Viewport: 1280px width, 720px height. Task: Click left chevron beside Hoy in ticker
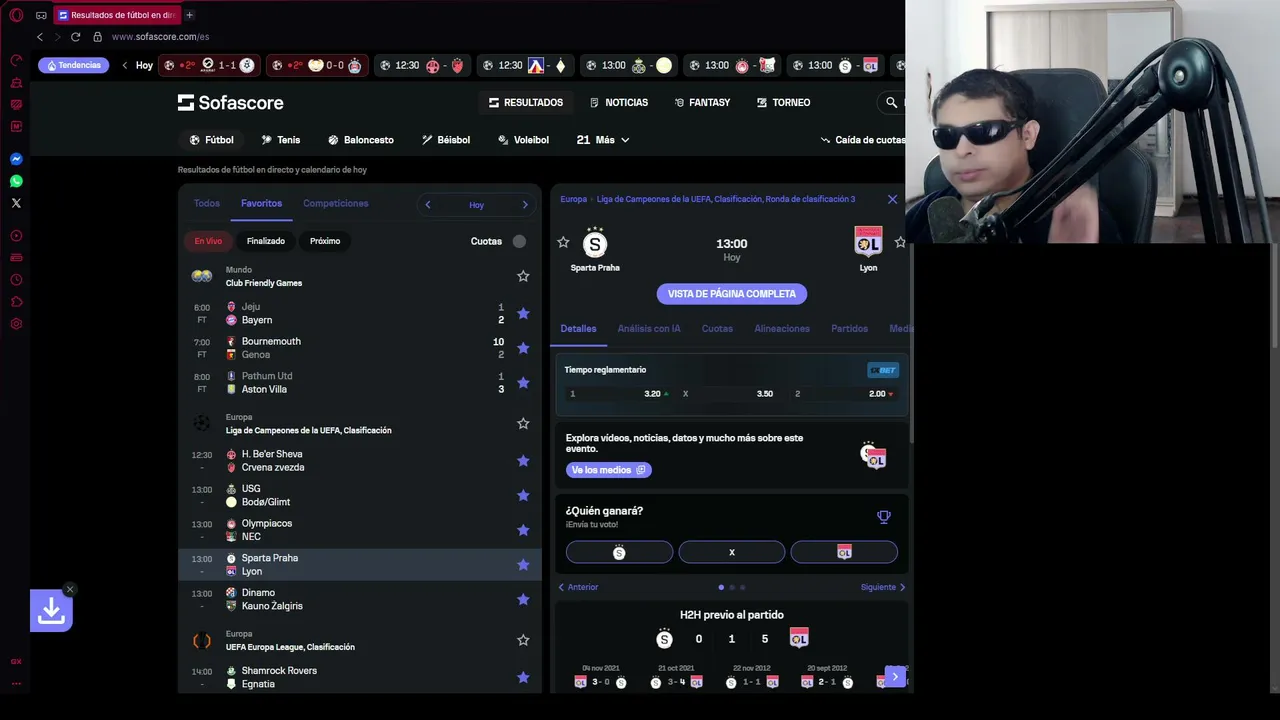(x=125, y=65)
